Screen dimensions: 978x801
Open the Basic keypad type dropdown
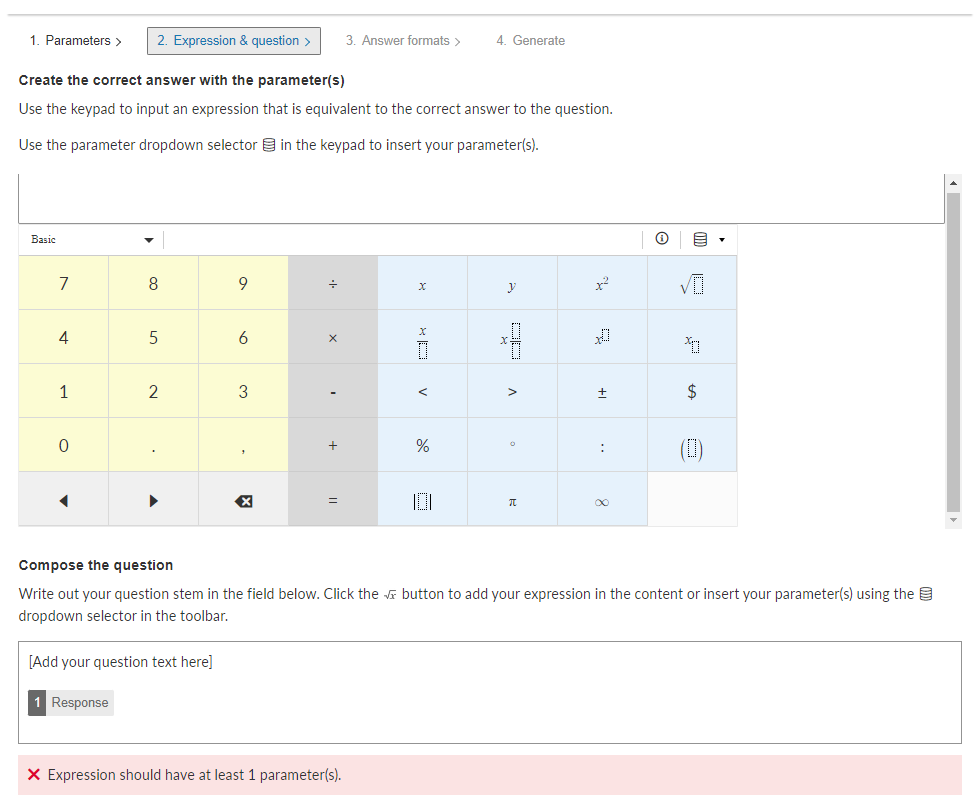[90, 239]
